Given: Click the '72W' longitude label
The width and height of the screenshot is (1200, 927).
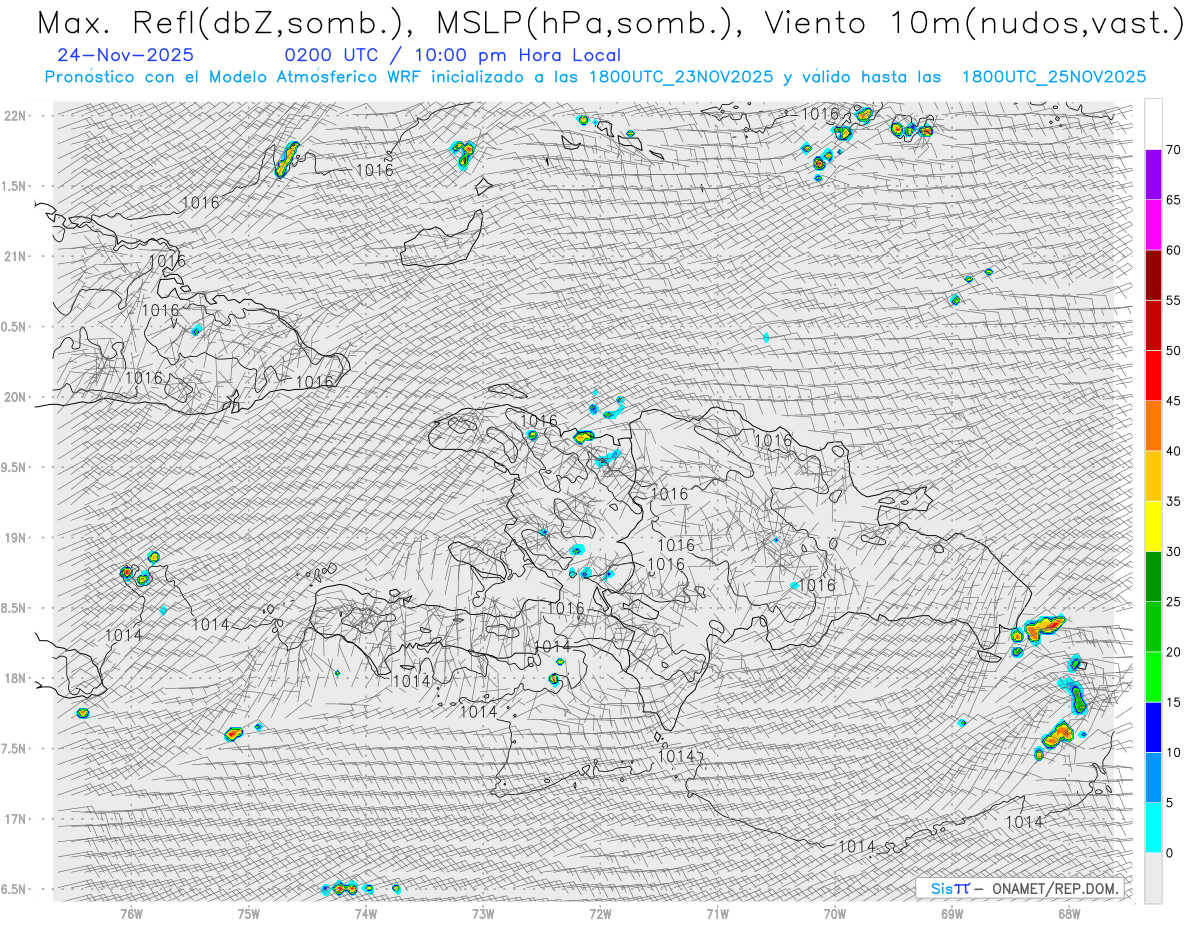Looking at the screenshot, I should tap(600, 913).
